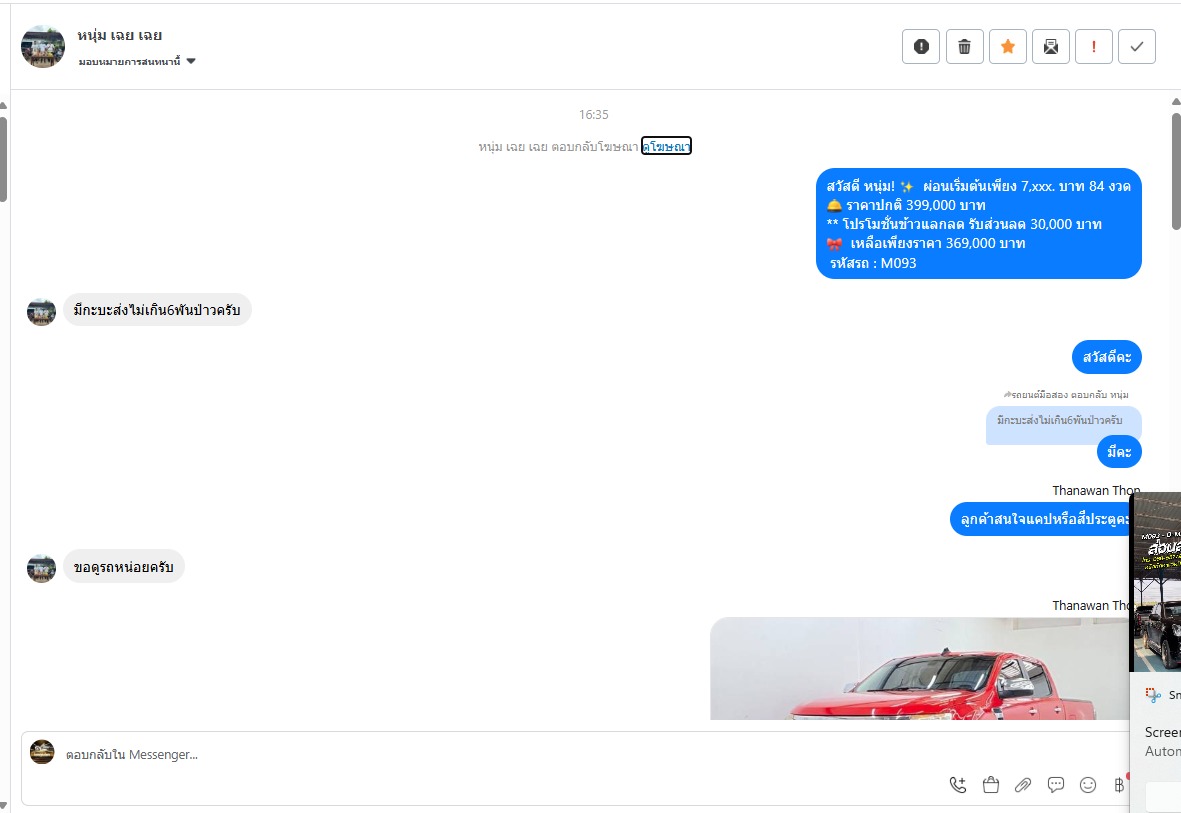The height and width of the screenshot is (813, 1181).
Task: Toggle the orange star follow-up marker
Action: (1008, 47)
